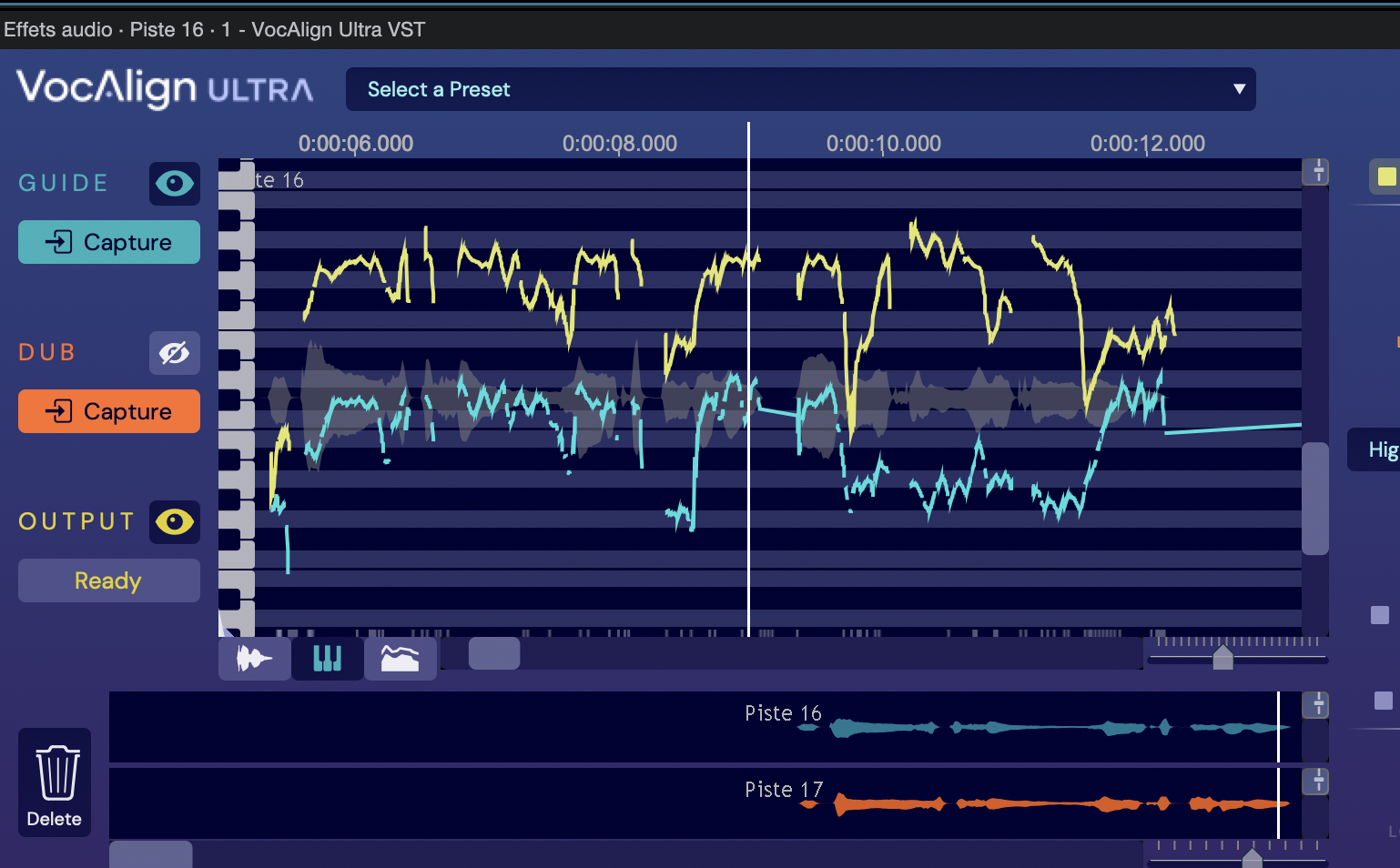Image resolution: width=1400 pixels, height=868 pixels.
Task: Enable the energy envelope view icon
Action: click(401, 658)
